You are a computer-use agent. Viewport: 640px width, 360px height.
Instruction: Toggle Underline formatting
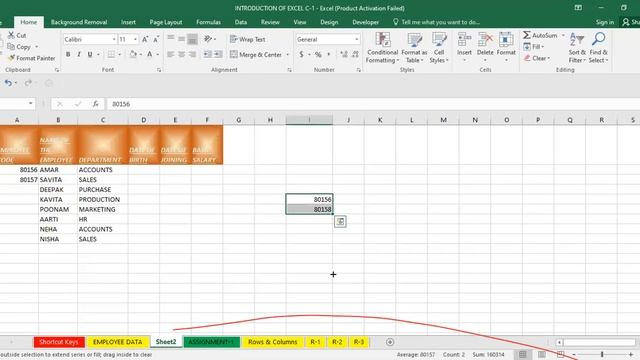tap(90, 54)
